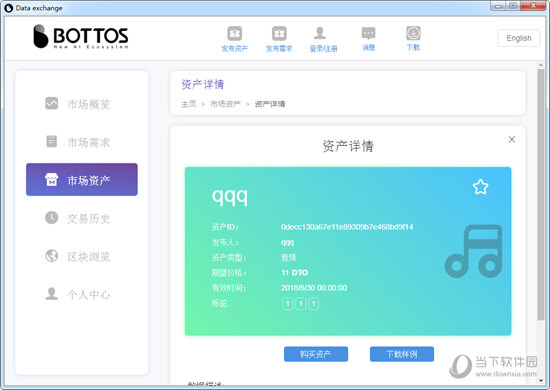
Task: Click the vertical scrollbar thumb
Action: (x=541, y=194)
